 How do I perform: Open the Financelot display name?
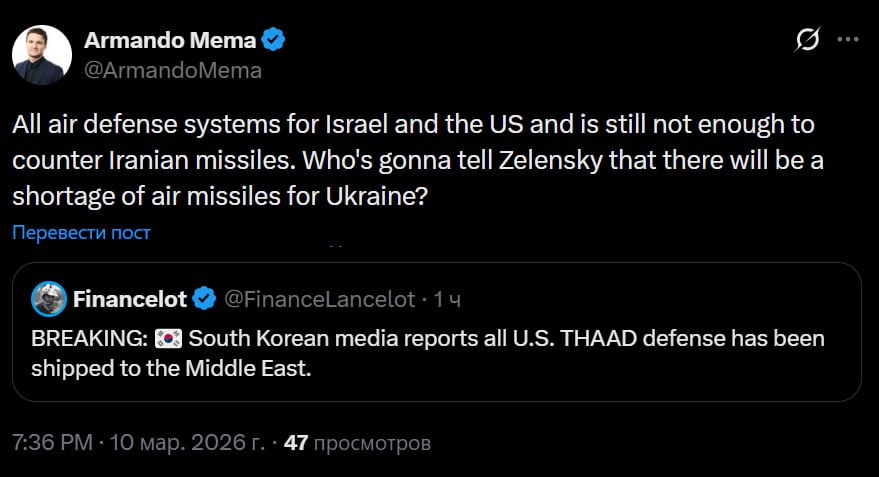pos(130,299)
